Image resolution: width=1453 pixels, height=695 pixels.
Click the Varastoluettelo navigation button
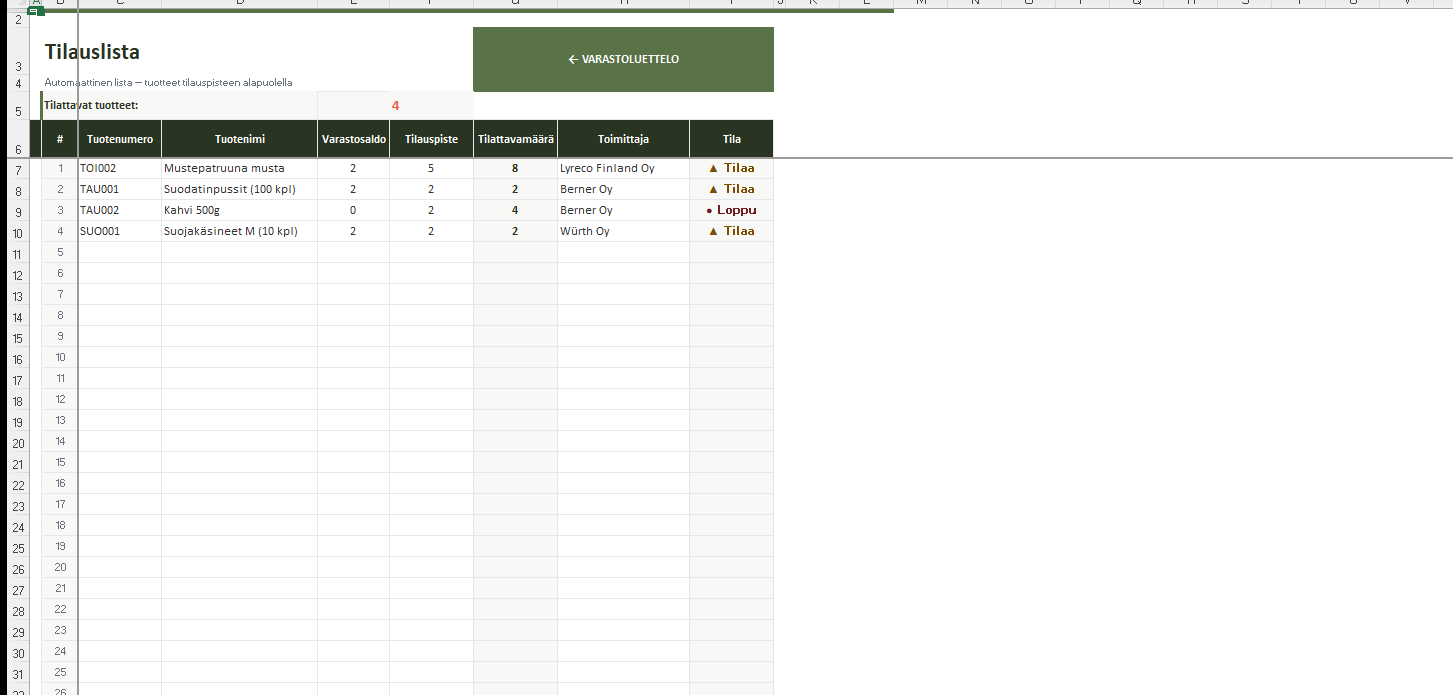(623, 59)
